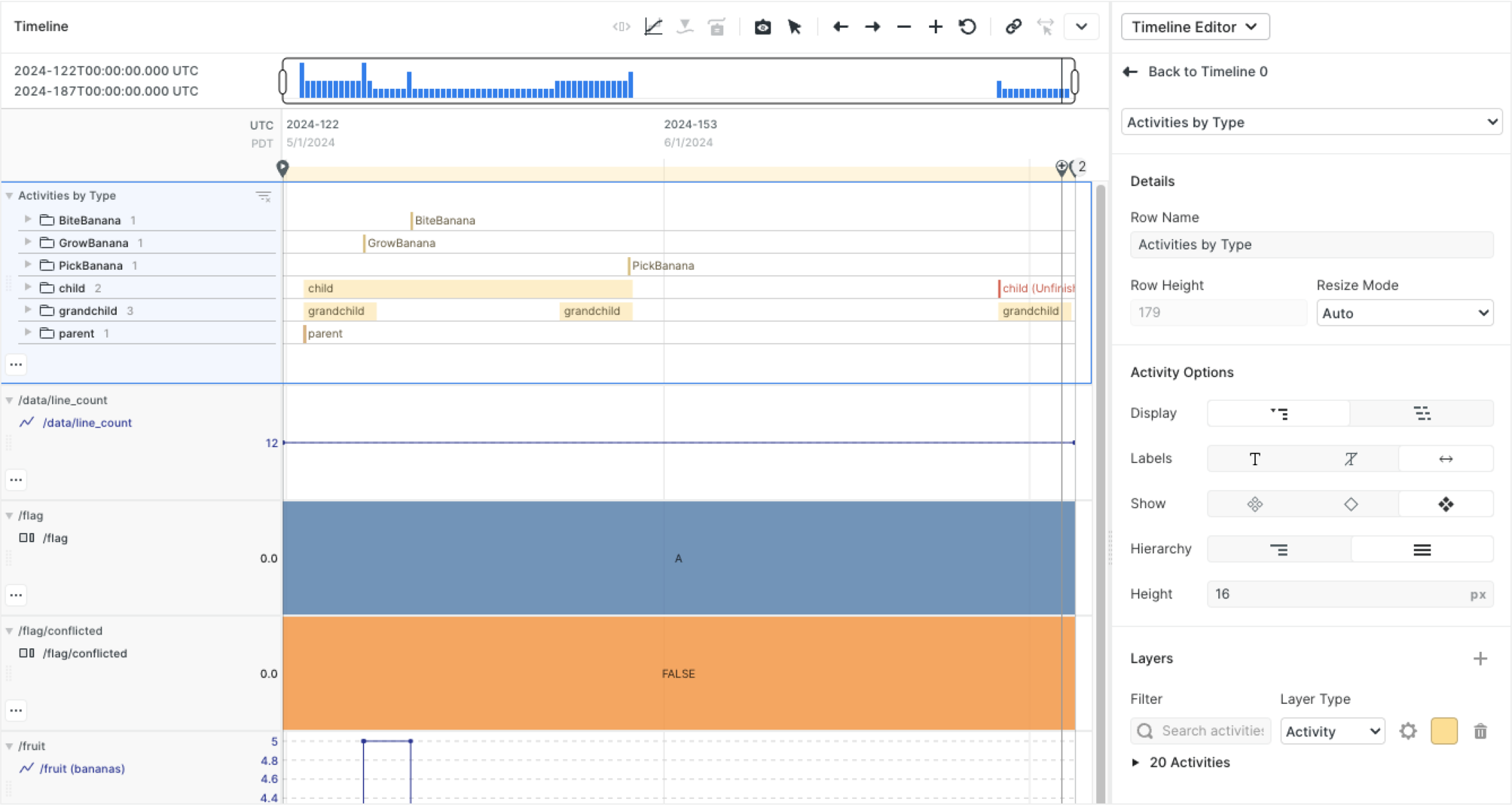
Task: Open layer settings with the gear icon
Action: pyautogui.click(x=1408, y=730)
